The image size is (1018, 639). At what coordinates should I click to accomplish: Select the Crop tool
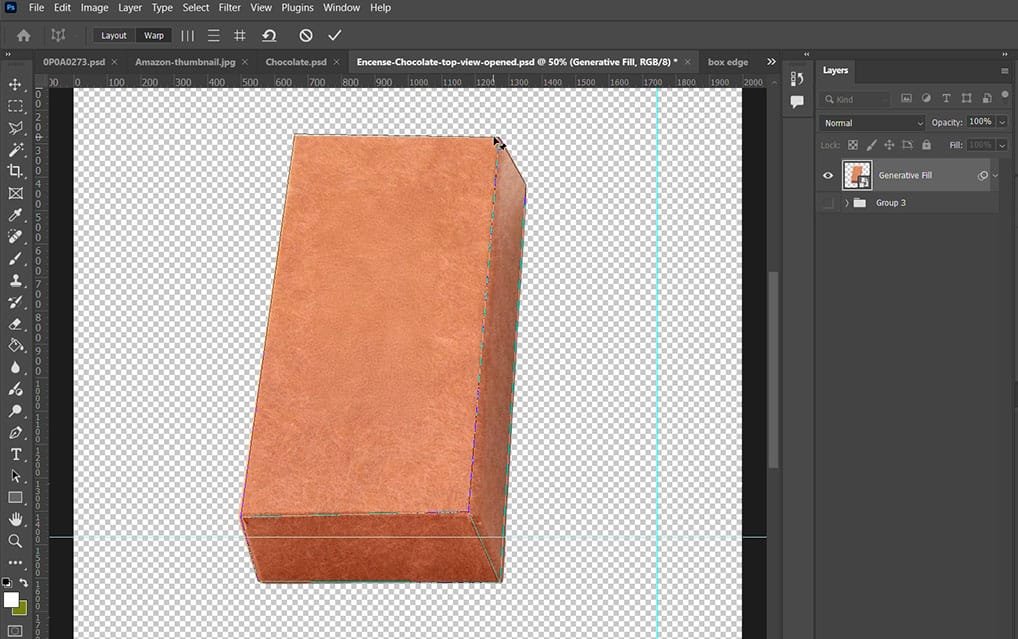[15, 171]
